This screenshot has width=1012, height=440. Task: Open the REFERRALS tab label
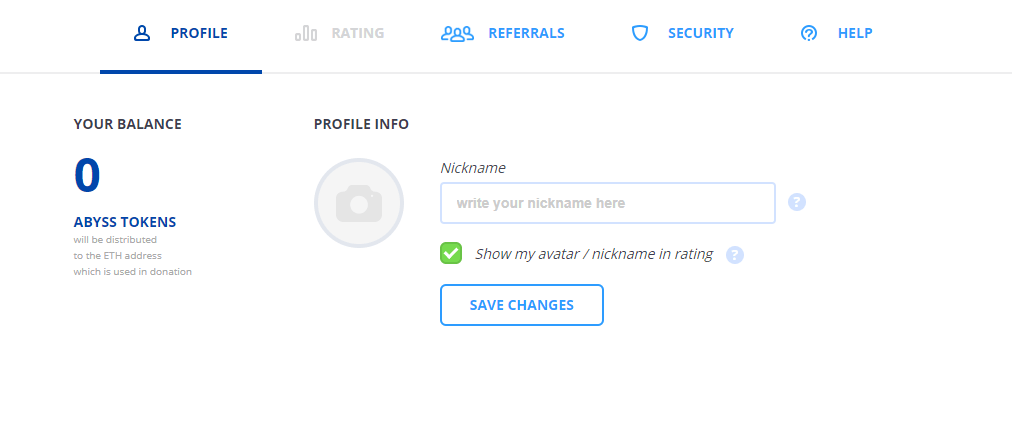pyautogui.click(x=526, y=33)
